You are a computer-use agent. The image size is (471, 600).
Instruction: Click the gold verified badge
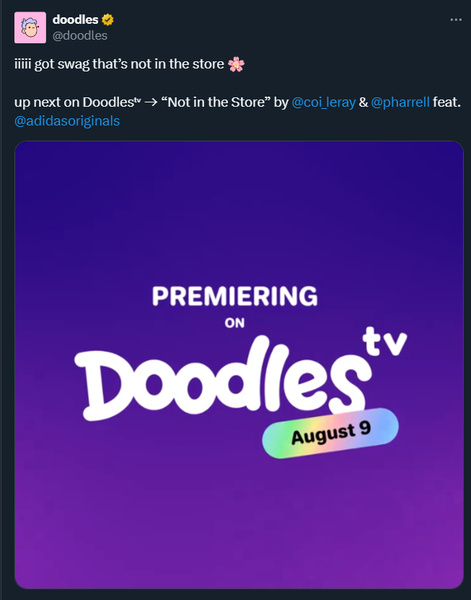(x=108, y=19)
